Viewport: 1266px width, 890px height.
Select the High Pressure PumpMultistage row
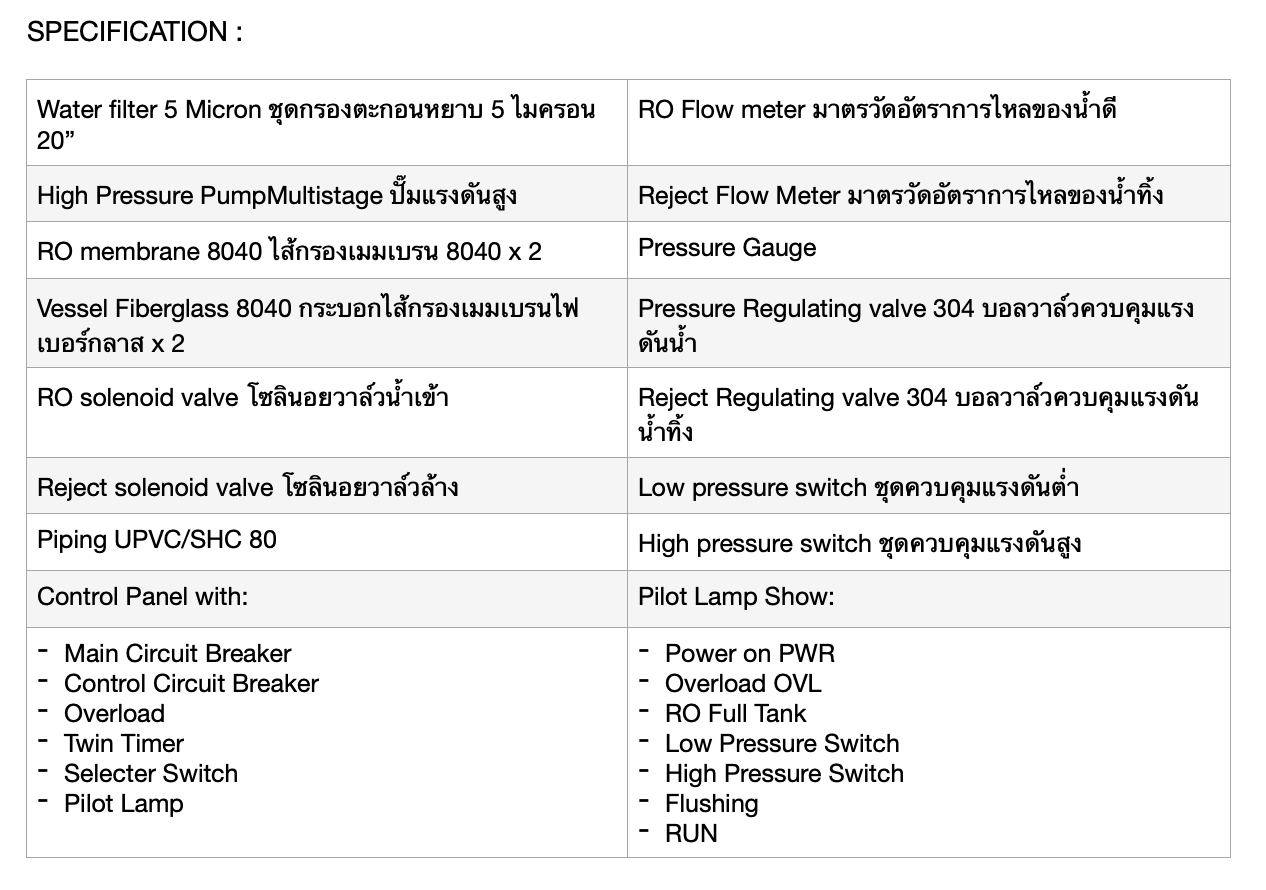[628, 194]
